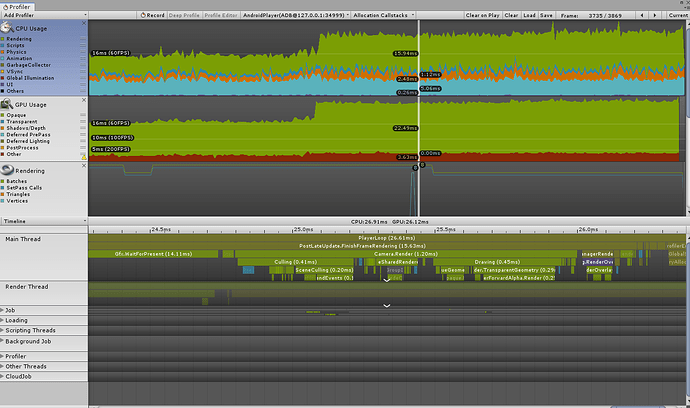Open the Timeline view dropdown
The width and height of the screenshot is (690, 408).
tap(44, 221)
